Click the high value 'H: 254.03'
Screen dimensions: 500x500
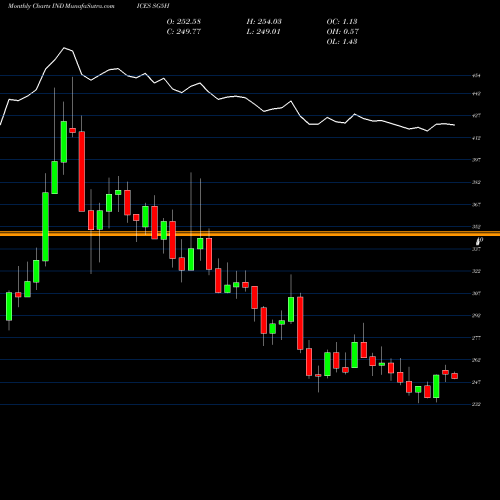(264, 21)
